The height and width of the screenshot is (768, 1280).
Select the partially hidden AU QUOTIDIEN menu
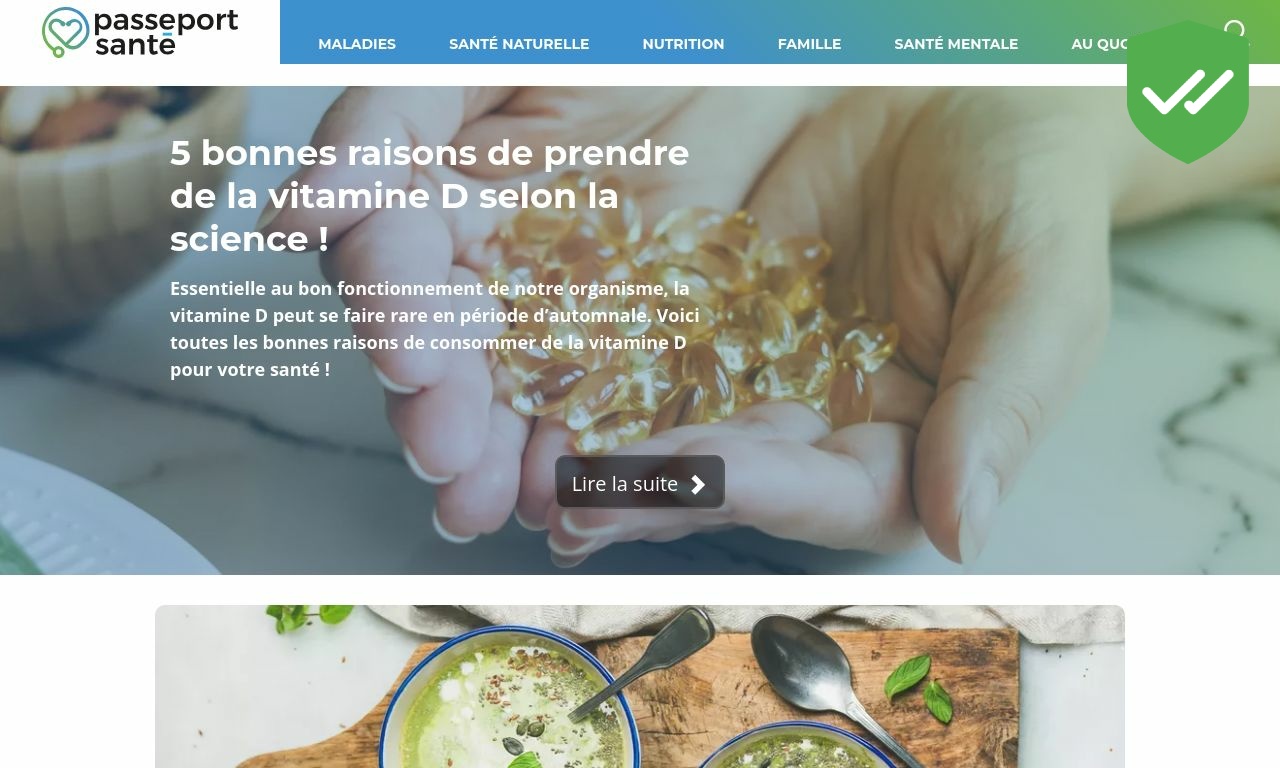pyautogui.click(x=1098, y=44)
